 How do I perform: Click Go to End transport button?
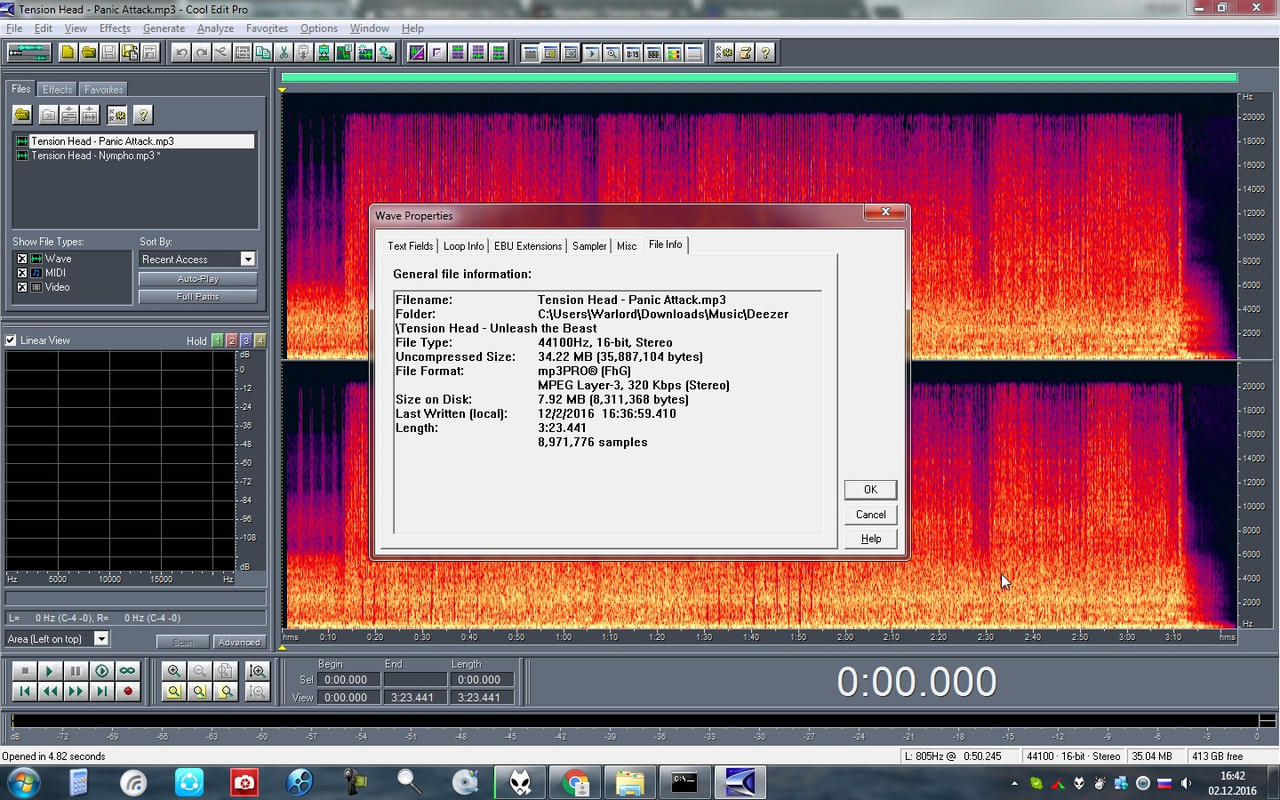point(101,691)
